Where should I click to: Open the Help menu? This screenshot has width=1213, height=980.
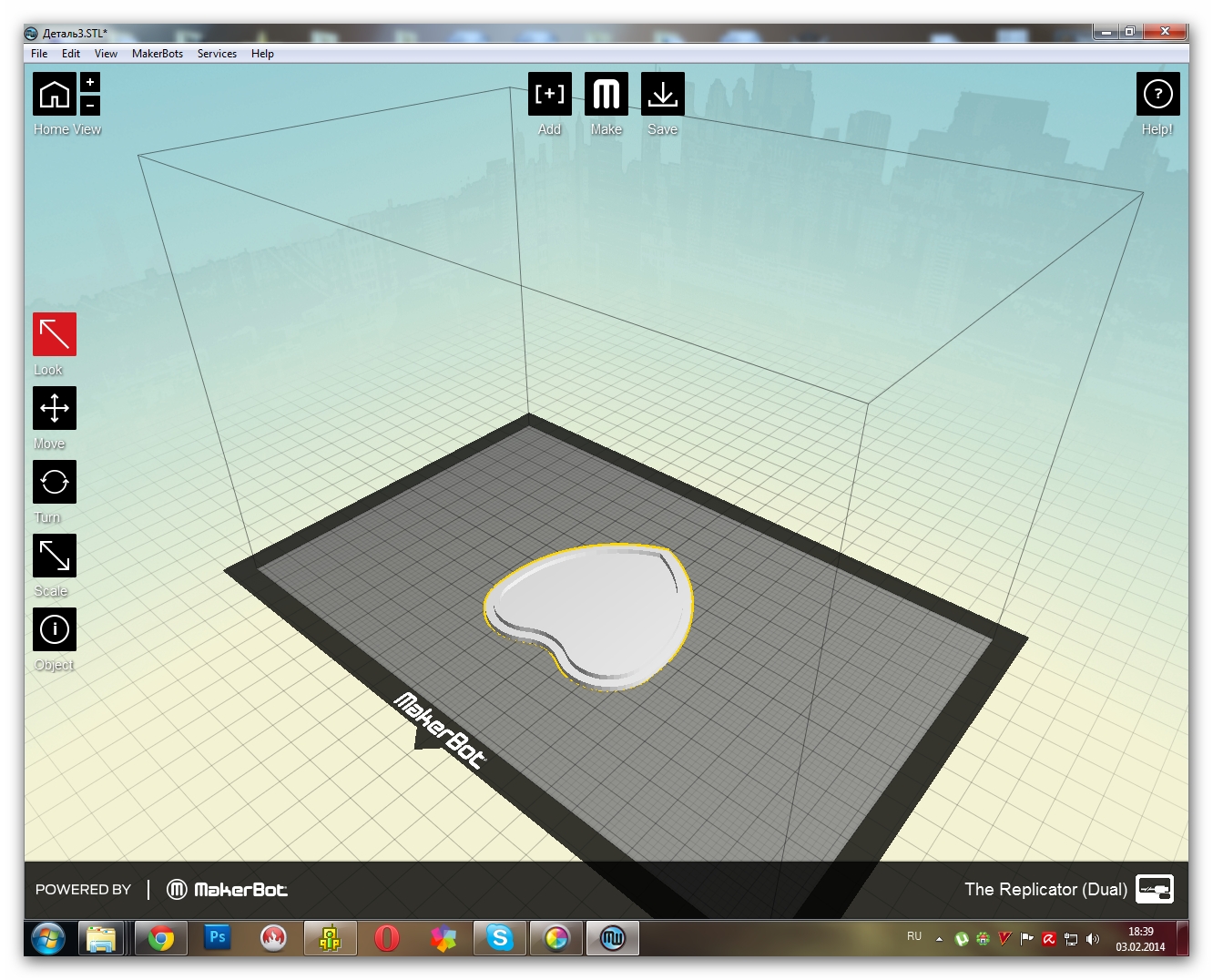pos(262,54)
